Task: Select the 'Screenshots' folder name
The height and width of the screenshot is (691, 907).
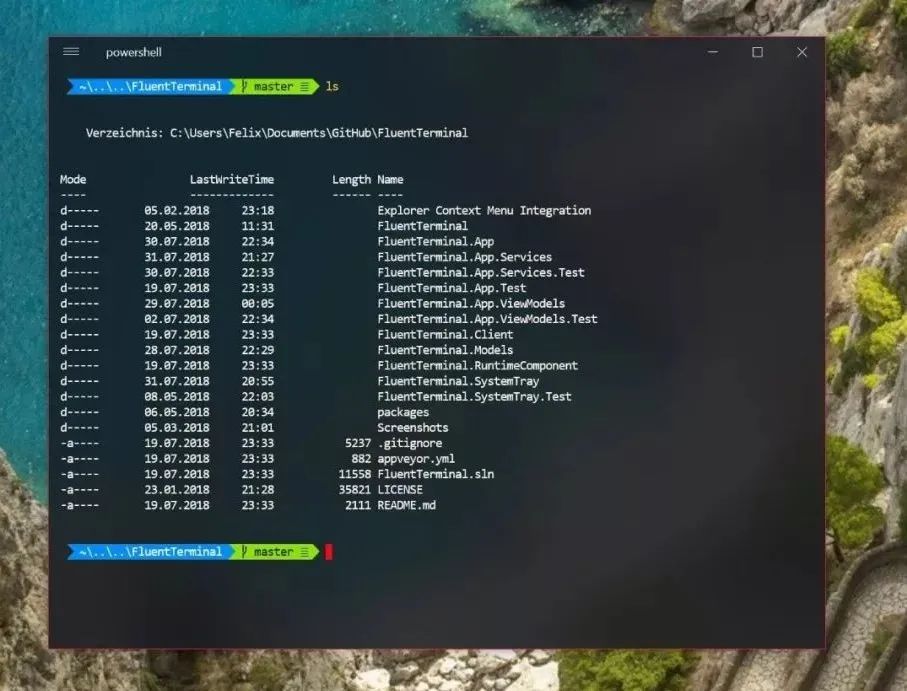Action: point(412,428)
